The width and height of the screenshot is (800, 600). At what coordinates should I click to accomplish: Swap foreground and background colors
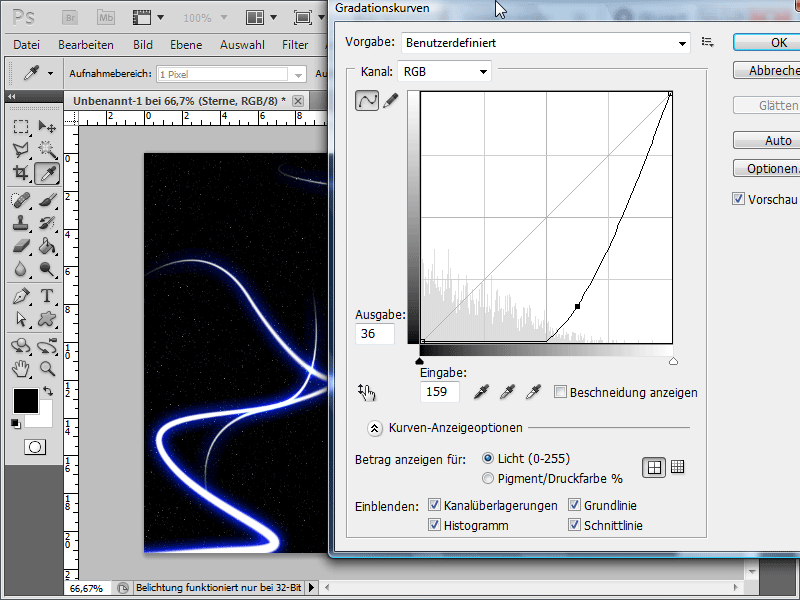(x=48, y=391)
